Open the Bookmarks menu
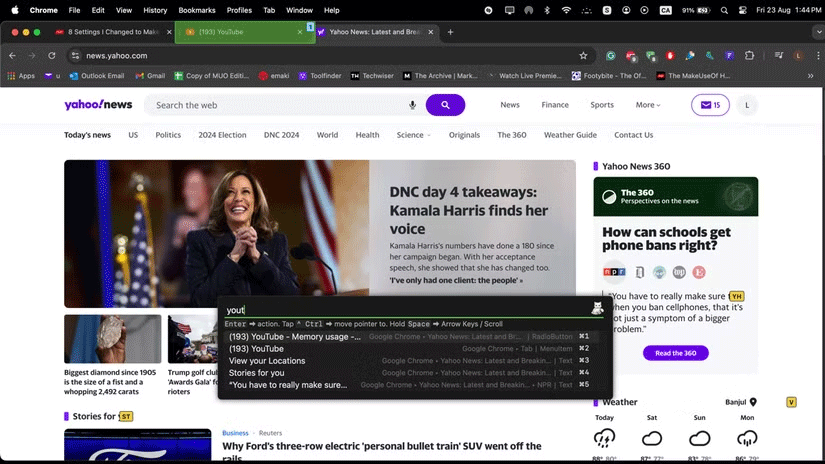The width and height of the screenshot is (825, 464). coord(197,10)
